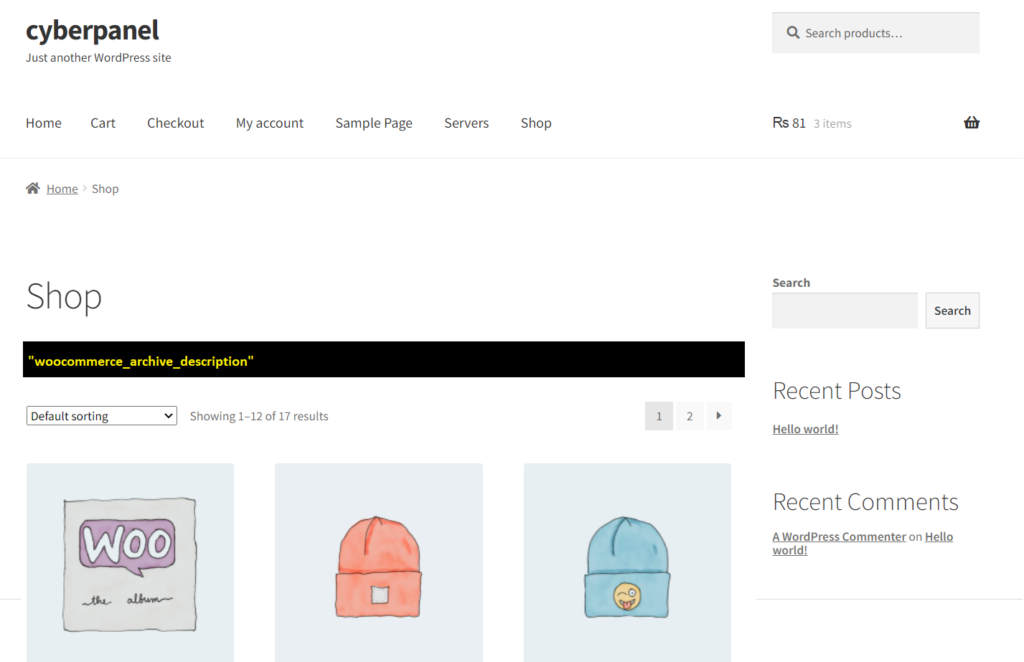Open the blue emoji beanie product image
The image size is (1024, 662).
click(628, 563)
